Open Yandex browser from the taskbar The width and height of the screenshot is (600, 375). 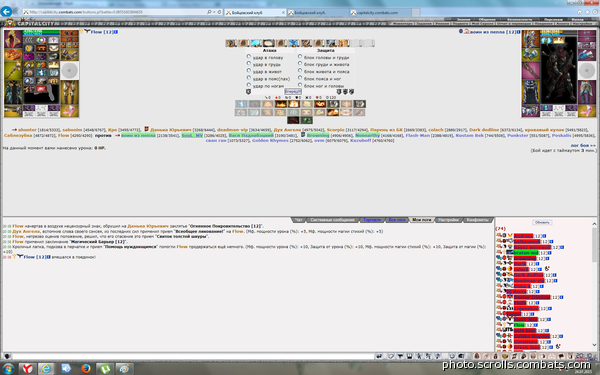(28, 368)
